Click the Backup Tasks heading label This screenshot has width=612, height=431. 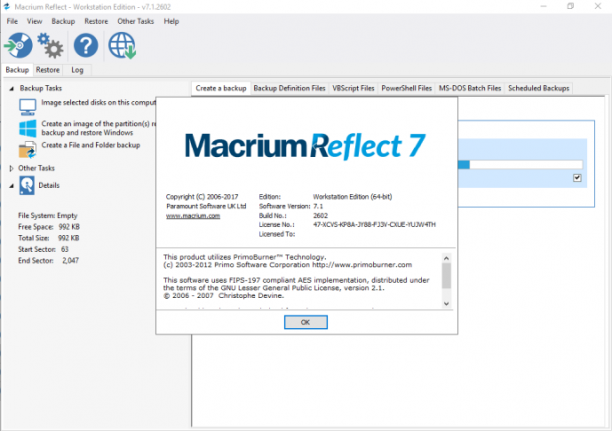coord(41,88)
